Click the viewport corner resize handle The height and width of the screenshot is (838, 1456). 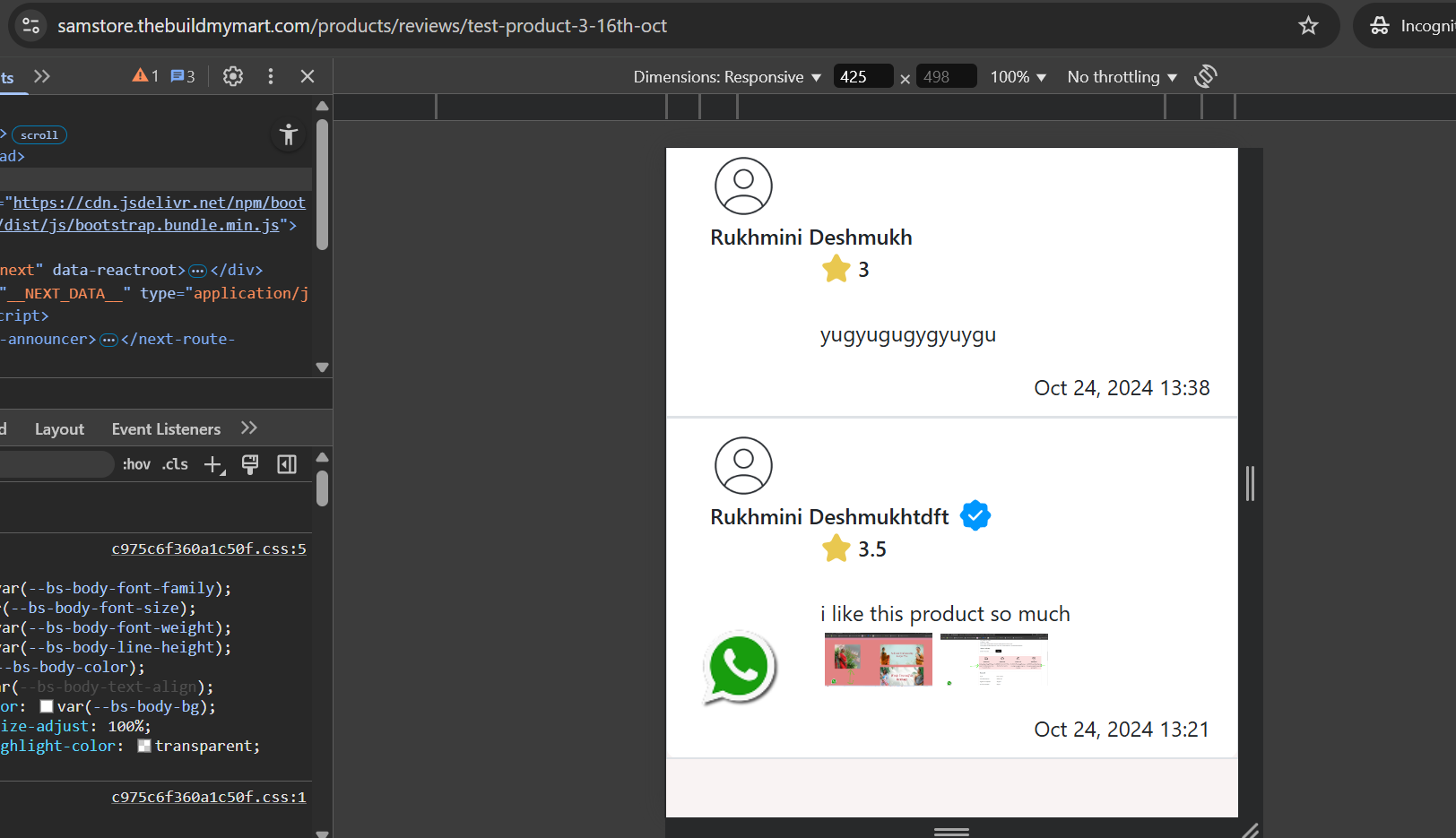pyautogui.click(x=1250, y=830)
